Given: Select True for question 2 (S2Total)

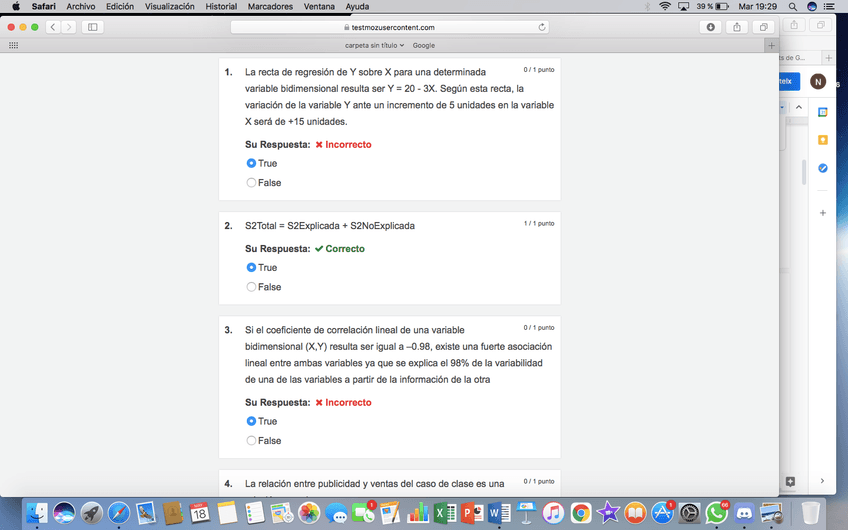Looking at the screenshot, I should tap(251, 267).
